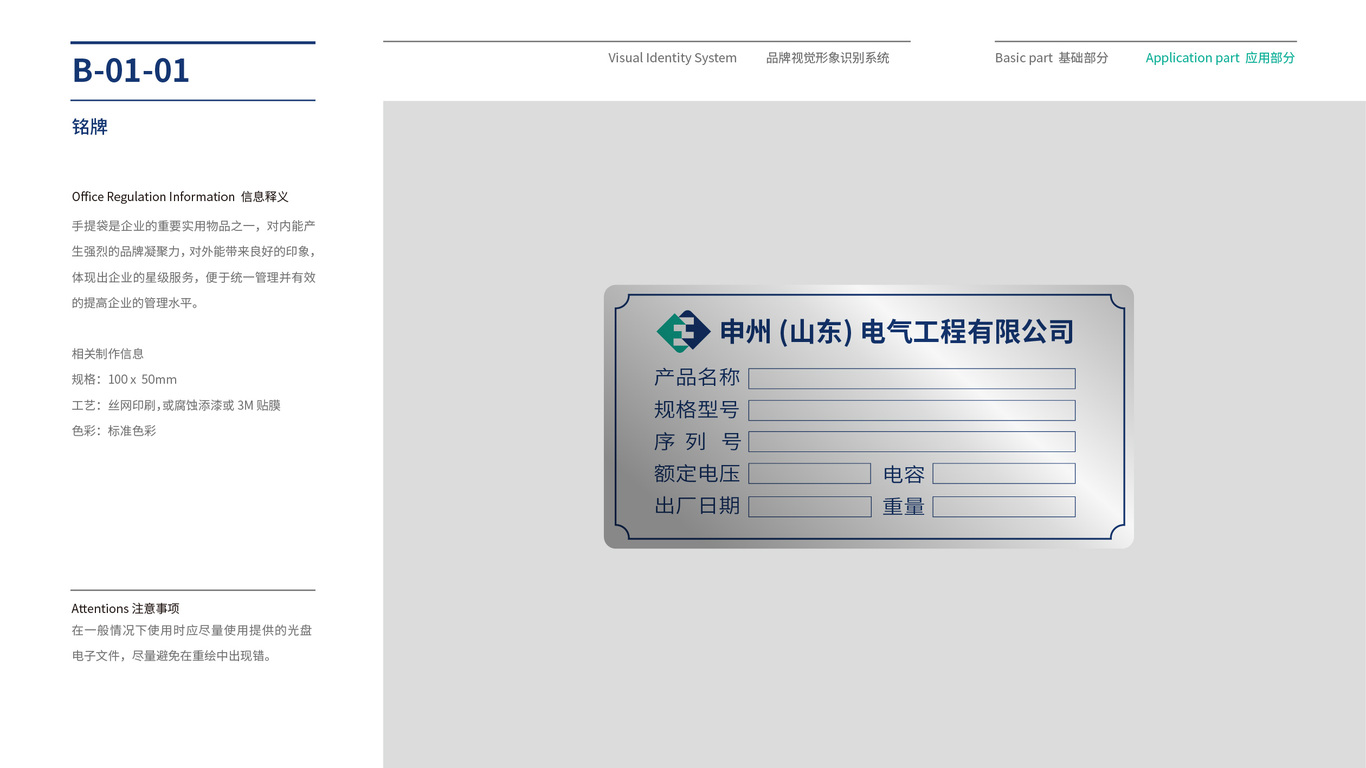Click the Office Regulation Information 信息释义 heading
This screenshot has height=768, width=1366.
180,197
